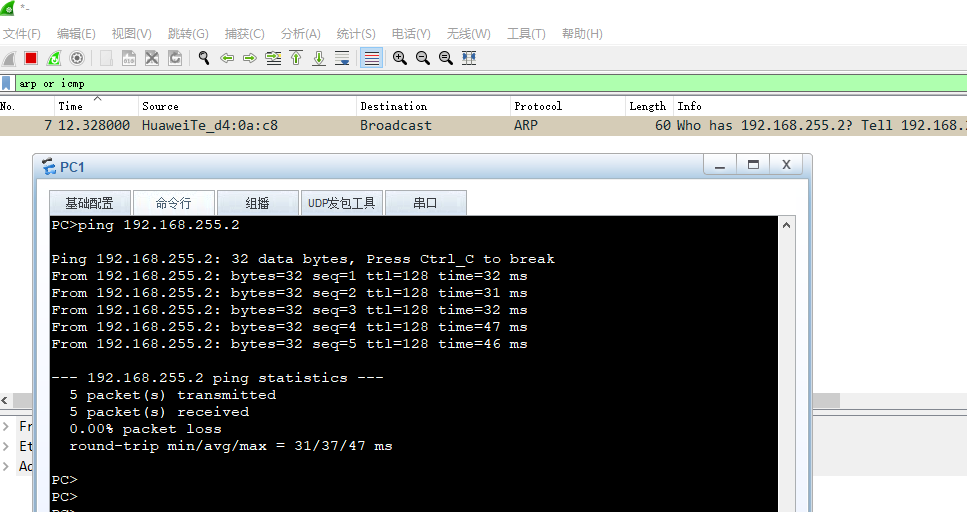Click the display filter bookmark icon
Image resolution: width=967 pixels, height=512 pixels.
tap(6, 83)
